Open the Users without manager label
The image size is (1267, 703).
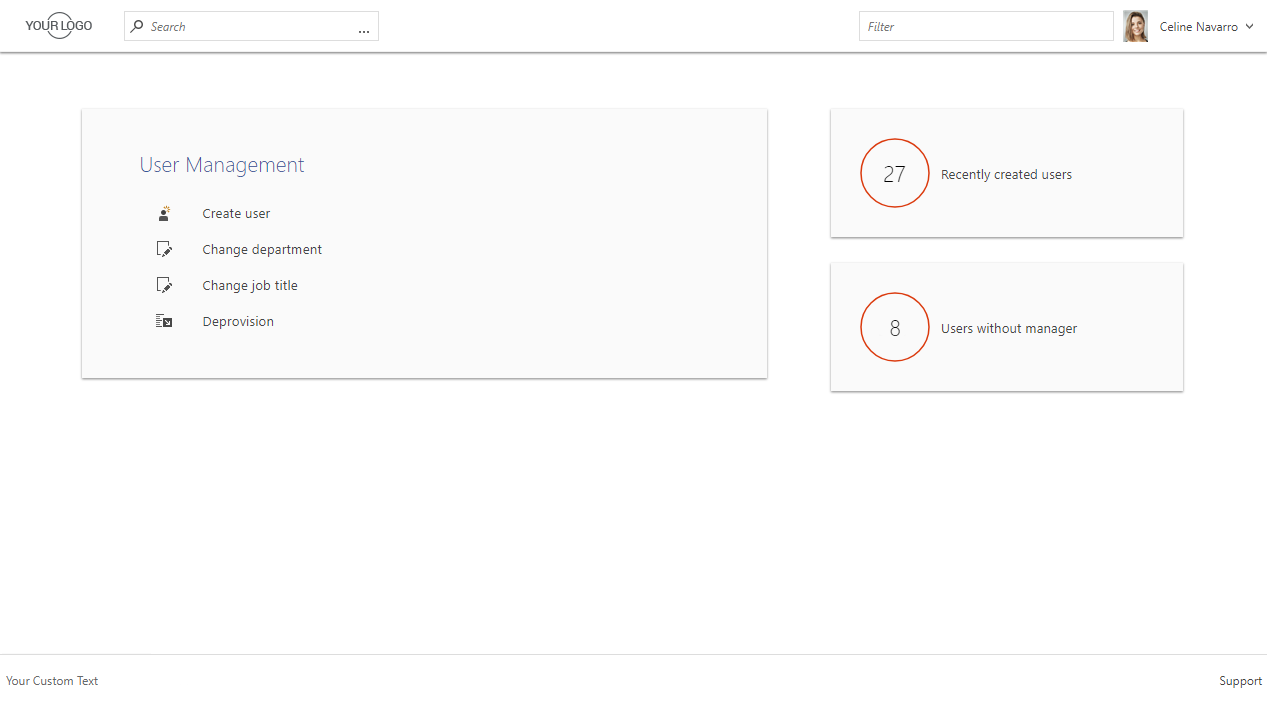tap(1009, 328)
